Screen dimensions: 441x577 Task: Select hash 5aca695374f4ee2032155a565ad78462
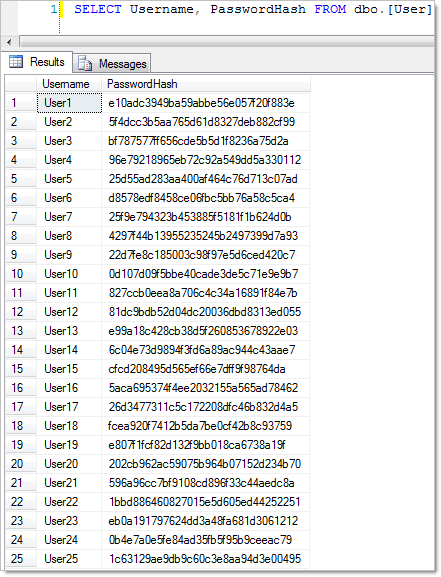tap(205, 388)
